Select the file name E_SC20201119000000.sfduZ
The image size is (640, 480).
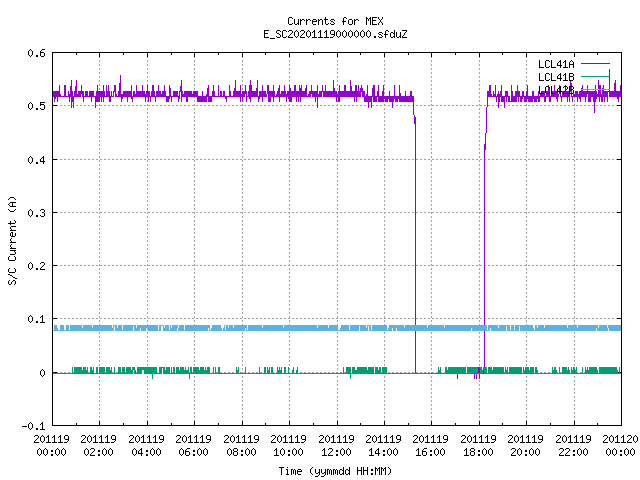[x=335, y=34]
